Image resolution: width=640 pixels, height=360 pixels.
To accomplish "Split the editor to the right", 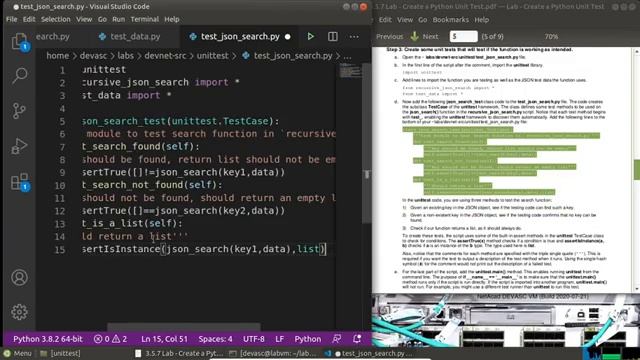I will tap(333, 37).
